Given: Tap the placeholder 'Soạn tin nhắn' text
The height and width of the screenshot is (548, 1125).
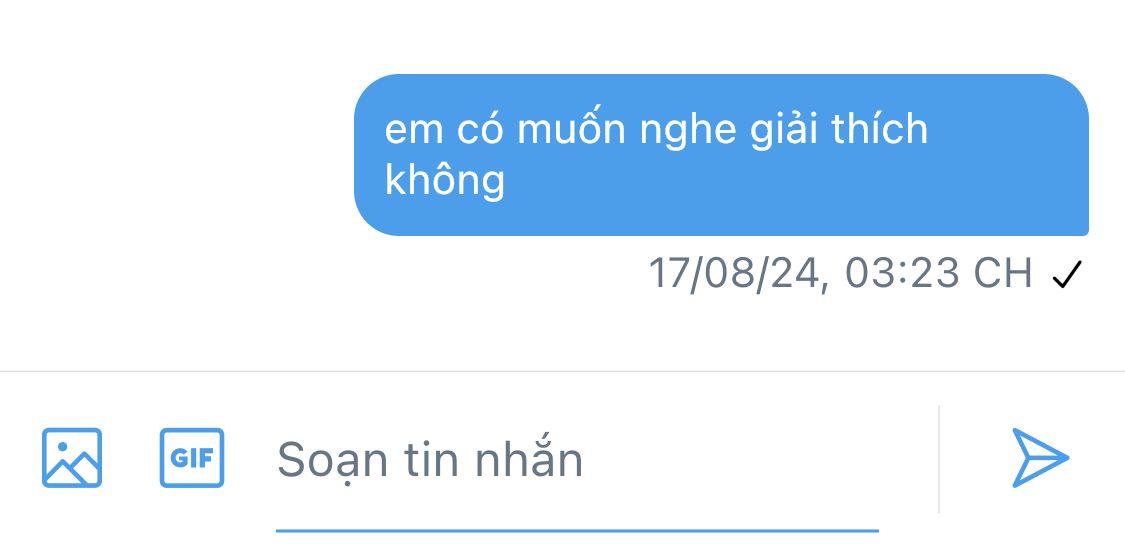Looking at the screenshot, I should click(x=430, y=460).
